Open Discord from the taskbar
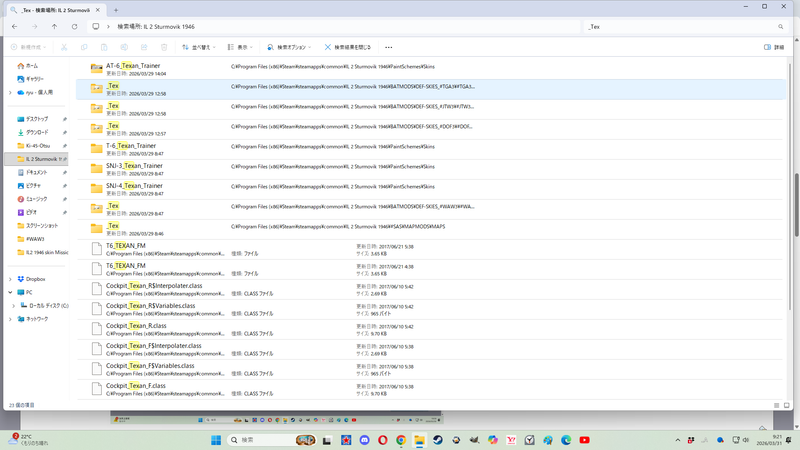800x450 pixels. [x=364, y=440]
